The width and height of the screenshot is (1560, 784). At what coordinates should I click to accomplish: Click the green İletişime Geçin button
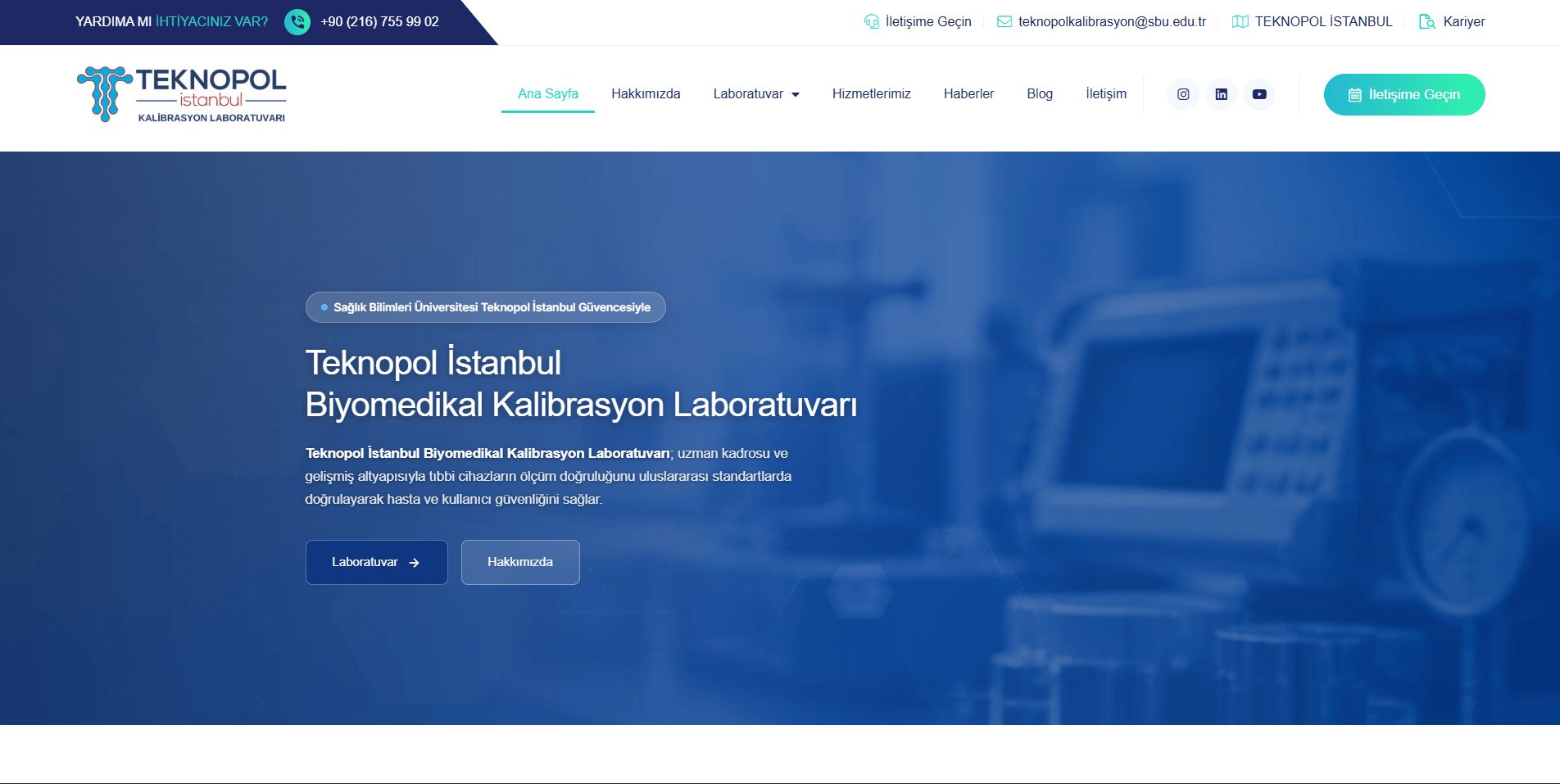pyautogui.click(x=1404, y=95)
